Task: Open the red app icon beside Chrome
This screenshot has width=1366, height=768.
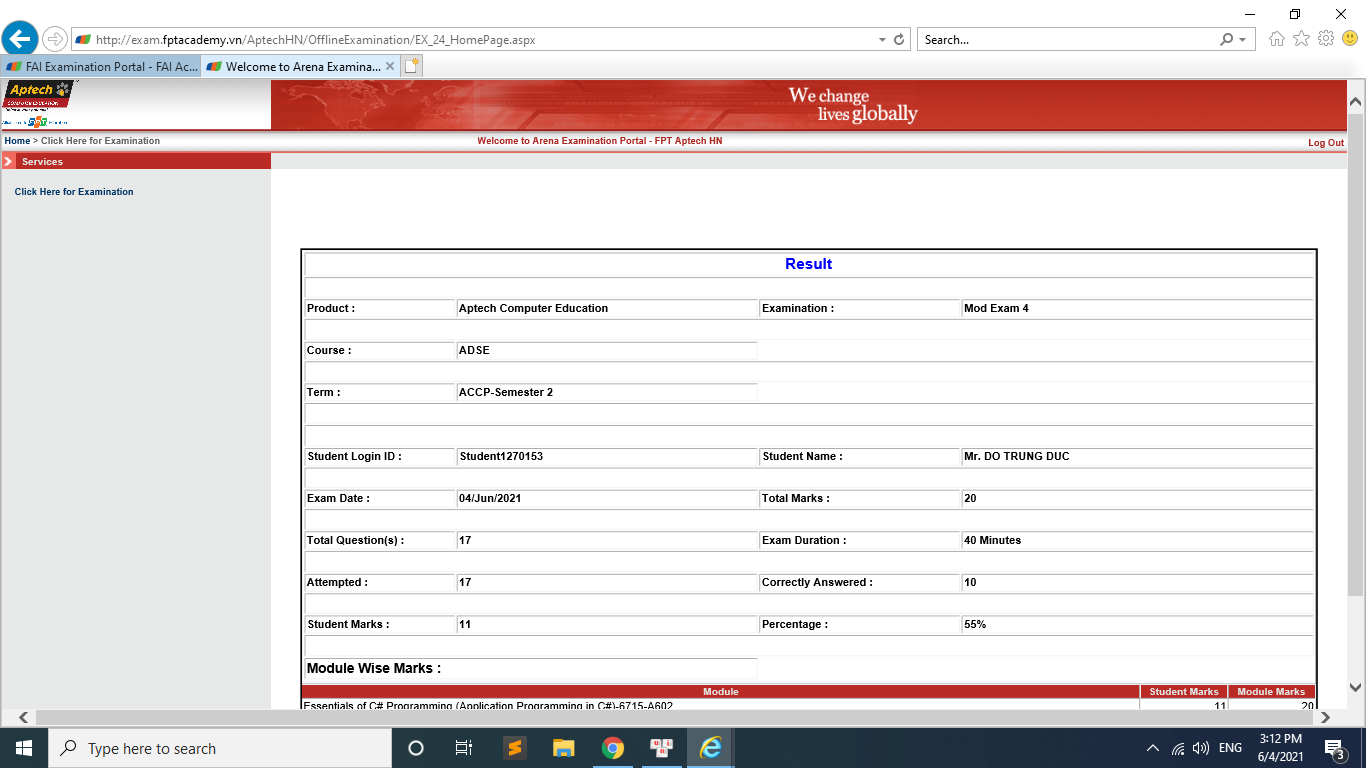Action: click(x=661, y=748)
